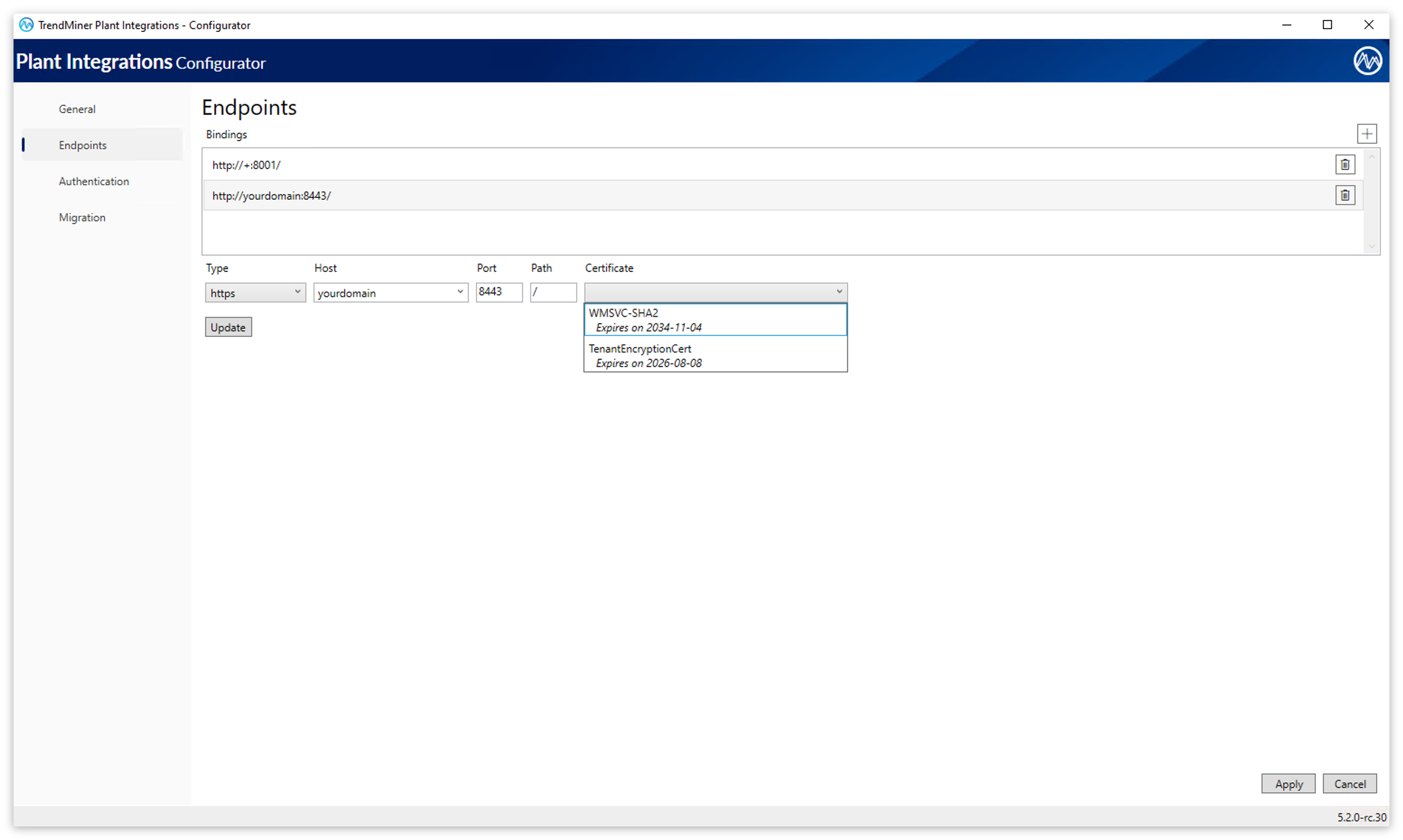Screen dimensions: 1403x840
Task: Open the Migration section
Action: (x=82, y=217)
